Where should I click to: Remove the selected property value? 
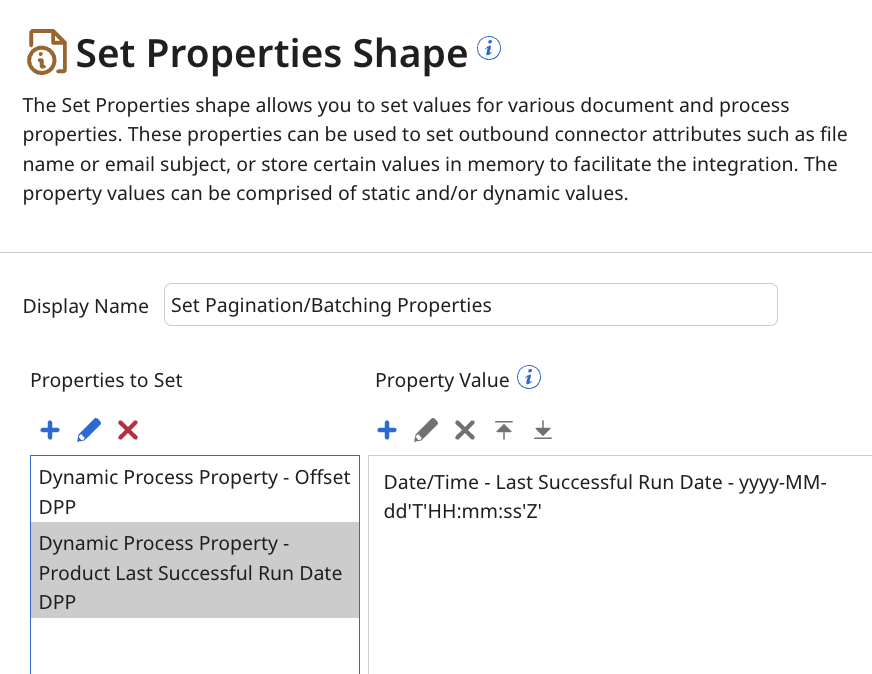464,430
